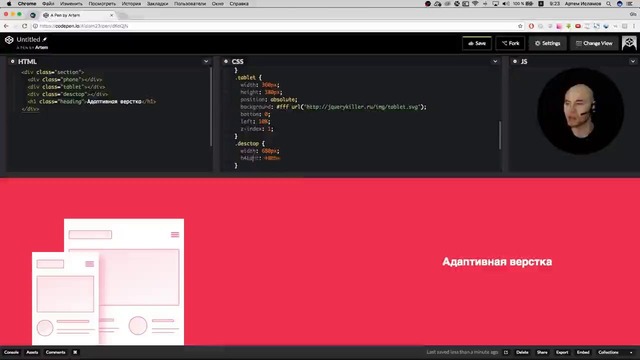The width and height of the screenshot is (640, 360).
Task: Click the phone wireframe image in preview
Action: tap(65, 298)
